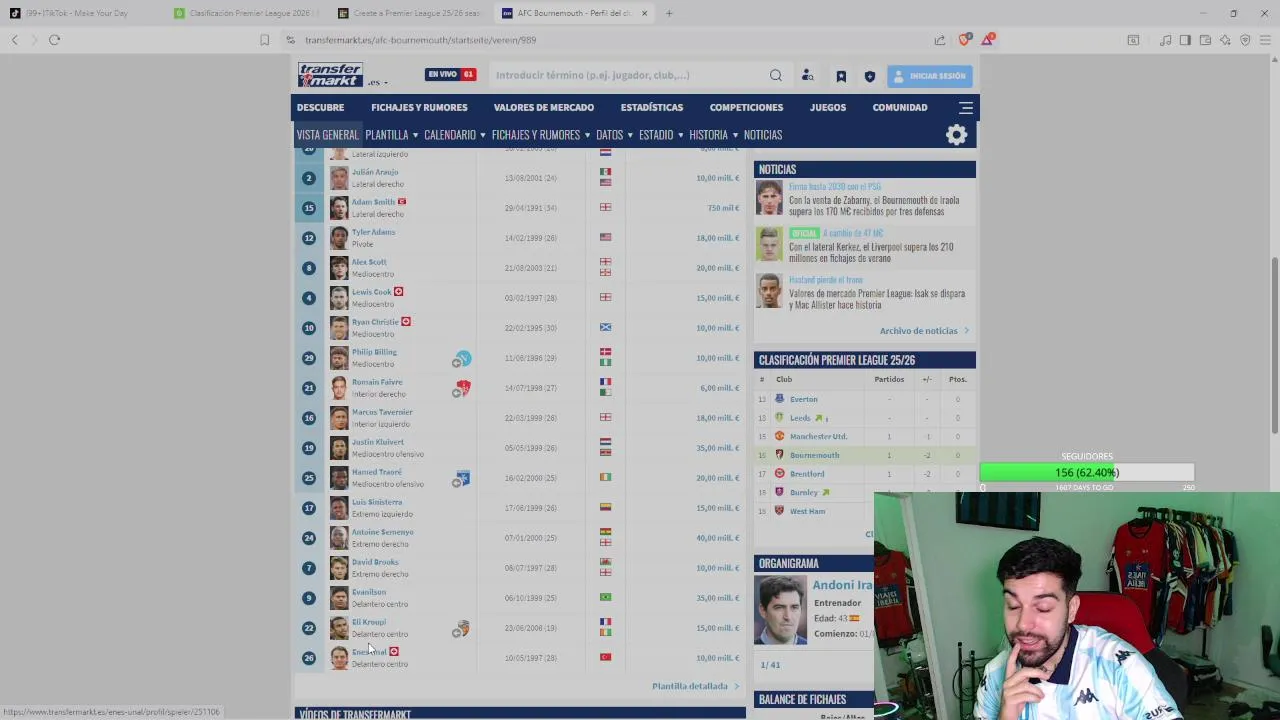
Task: Click the En Vivo live button
Action: (x=450, y=74)
